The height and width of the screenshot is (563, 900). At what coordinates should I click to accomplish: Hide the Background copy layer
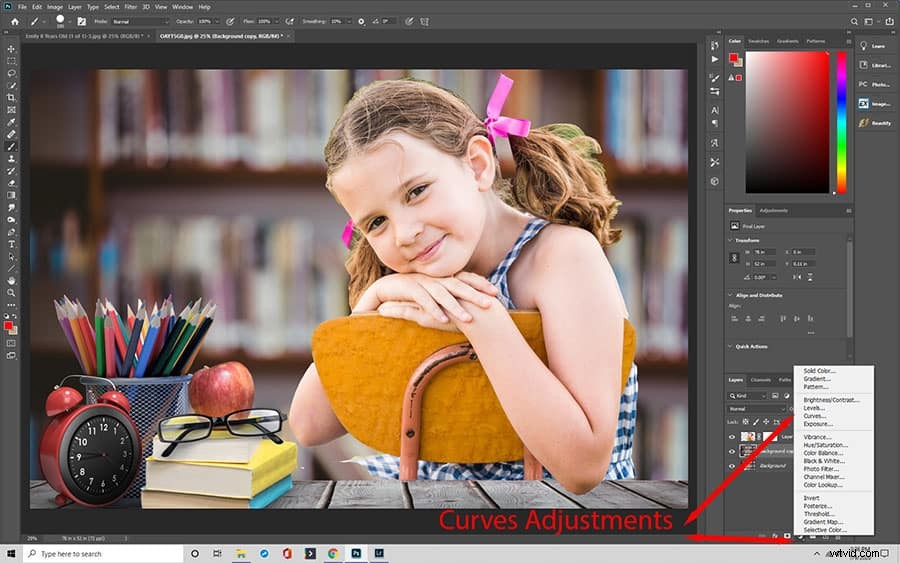point(731,452)
